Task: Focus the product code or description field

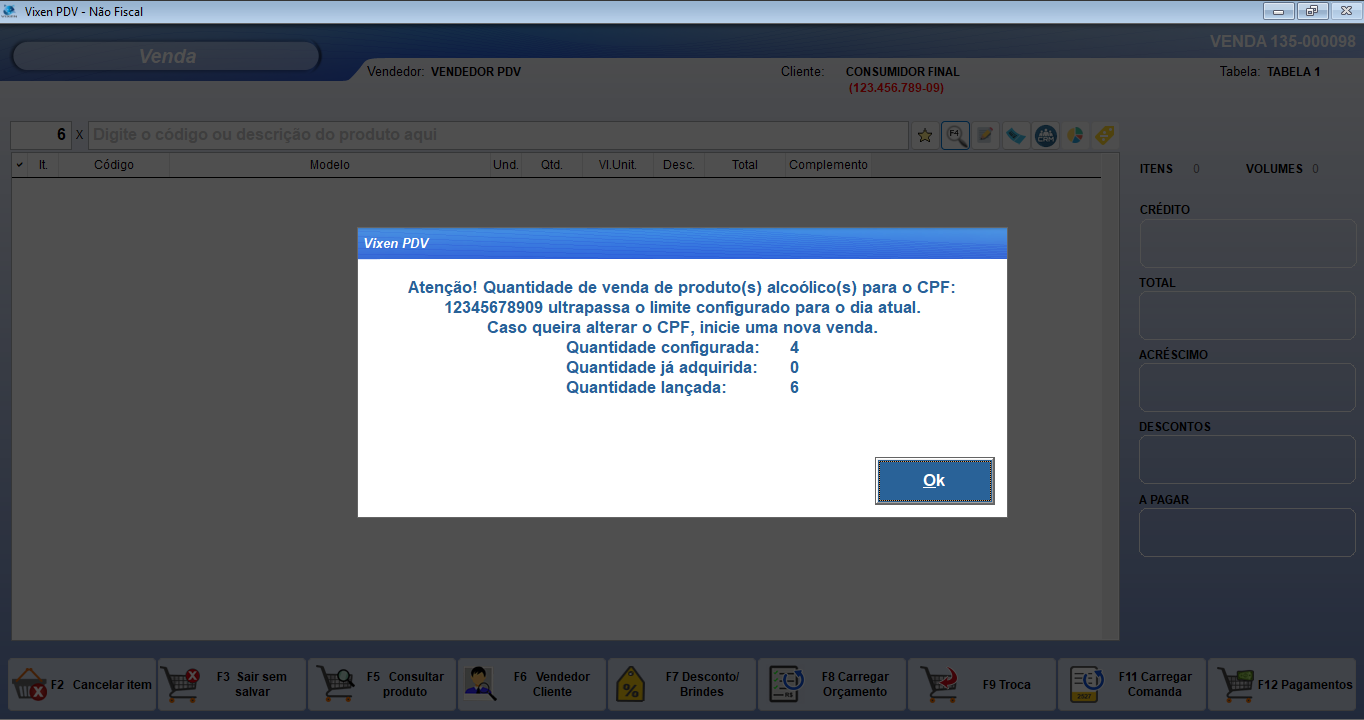Action: 498,135
